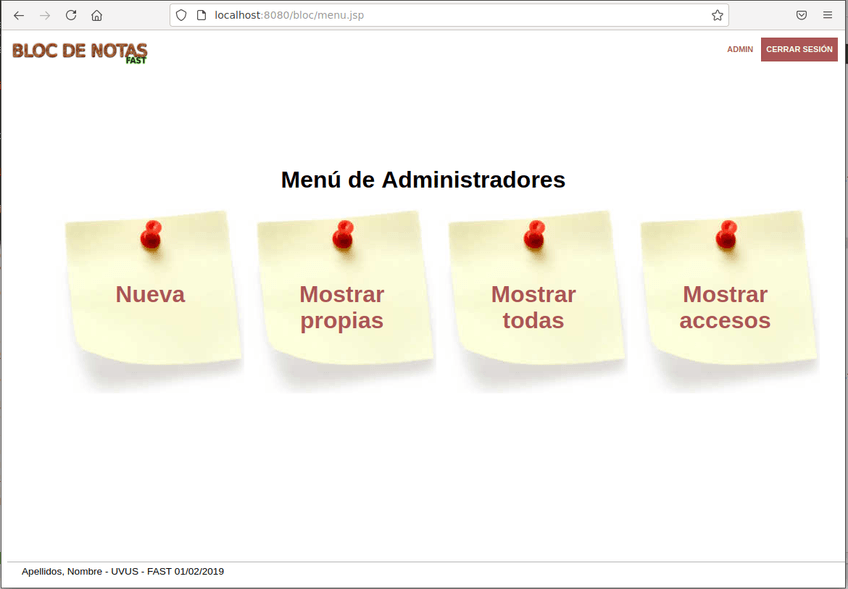Click the ADMIN user link

(x=740, y=49)
